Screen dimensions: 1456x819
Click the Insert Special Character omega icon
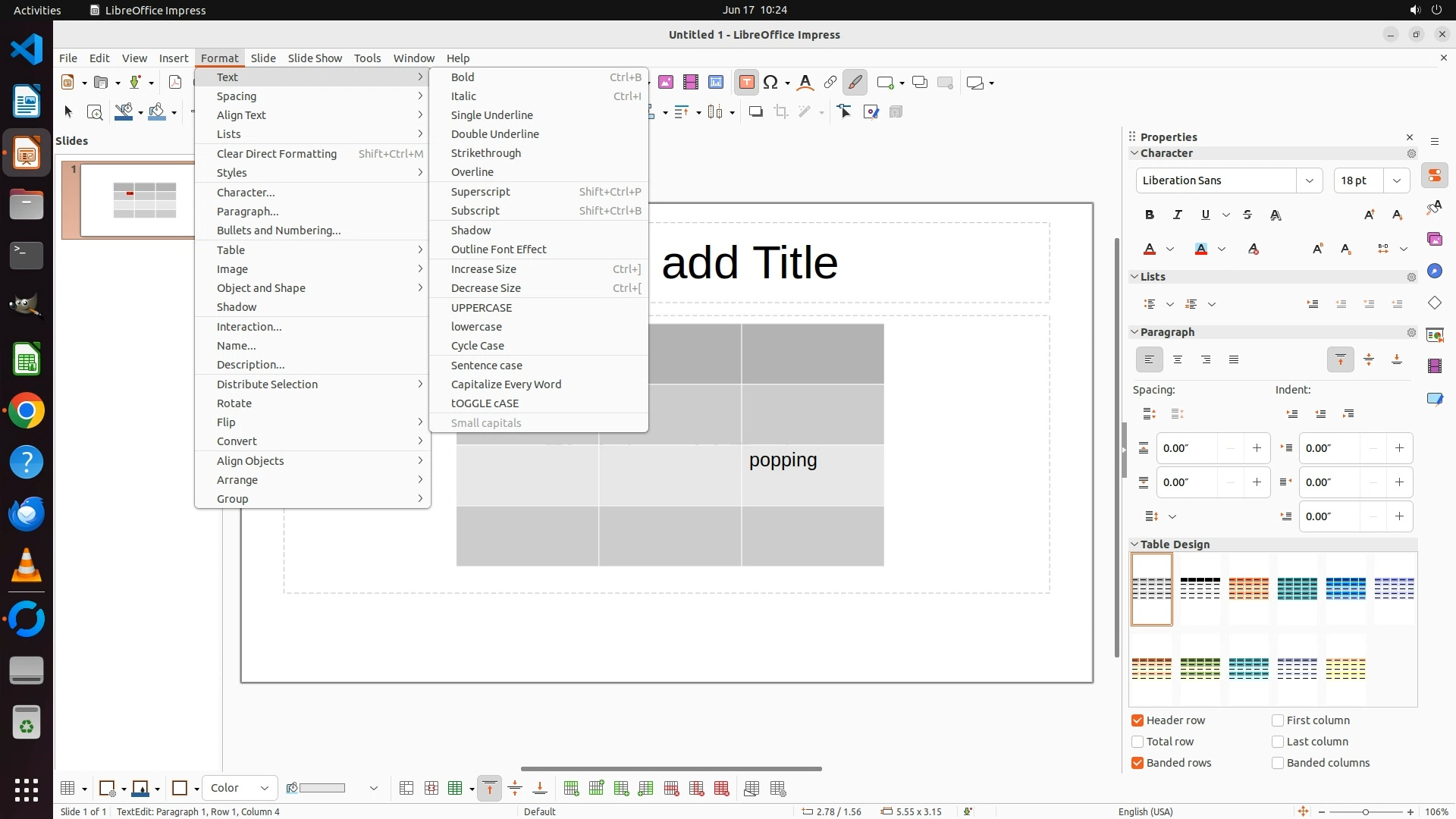(770, 83)
